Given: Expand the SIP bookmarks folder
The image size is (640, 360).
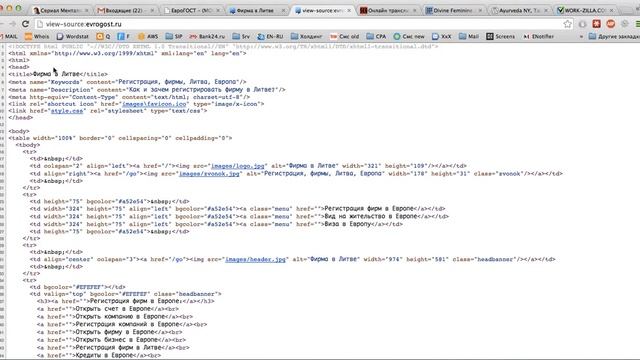Looking at the screenshot, I should coord(173,36).
